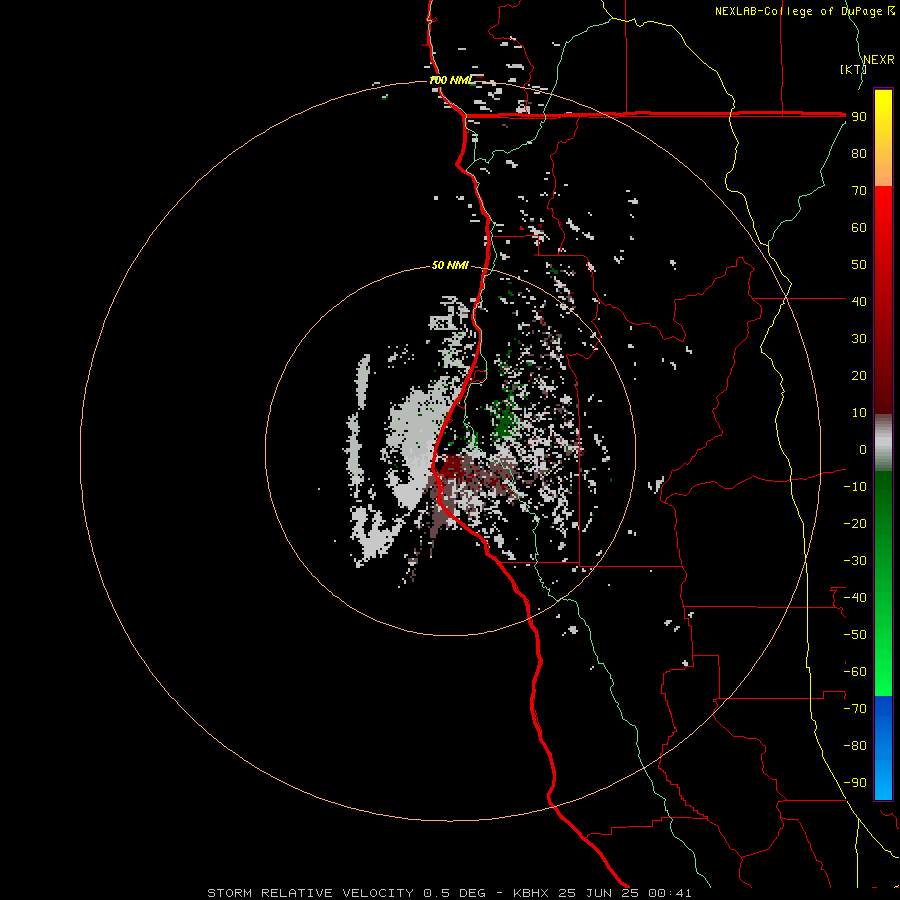Pick the yellow segment of the color bar

[x=883, y=138]
